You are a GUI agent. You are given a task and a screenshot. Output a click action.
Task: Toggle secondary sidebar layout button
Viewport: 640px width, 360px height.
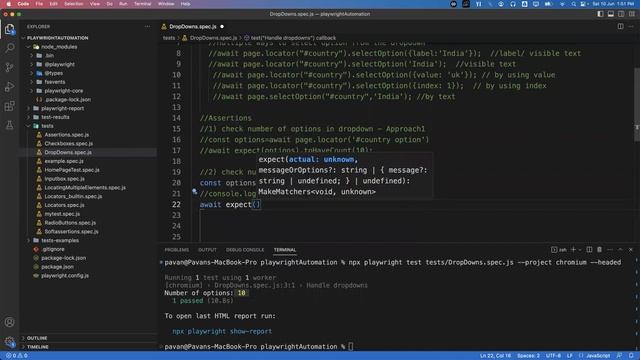621,14
